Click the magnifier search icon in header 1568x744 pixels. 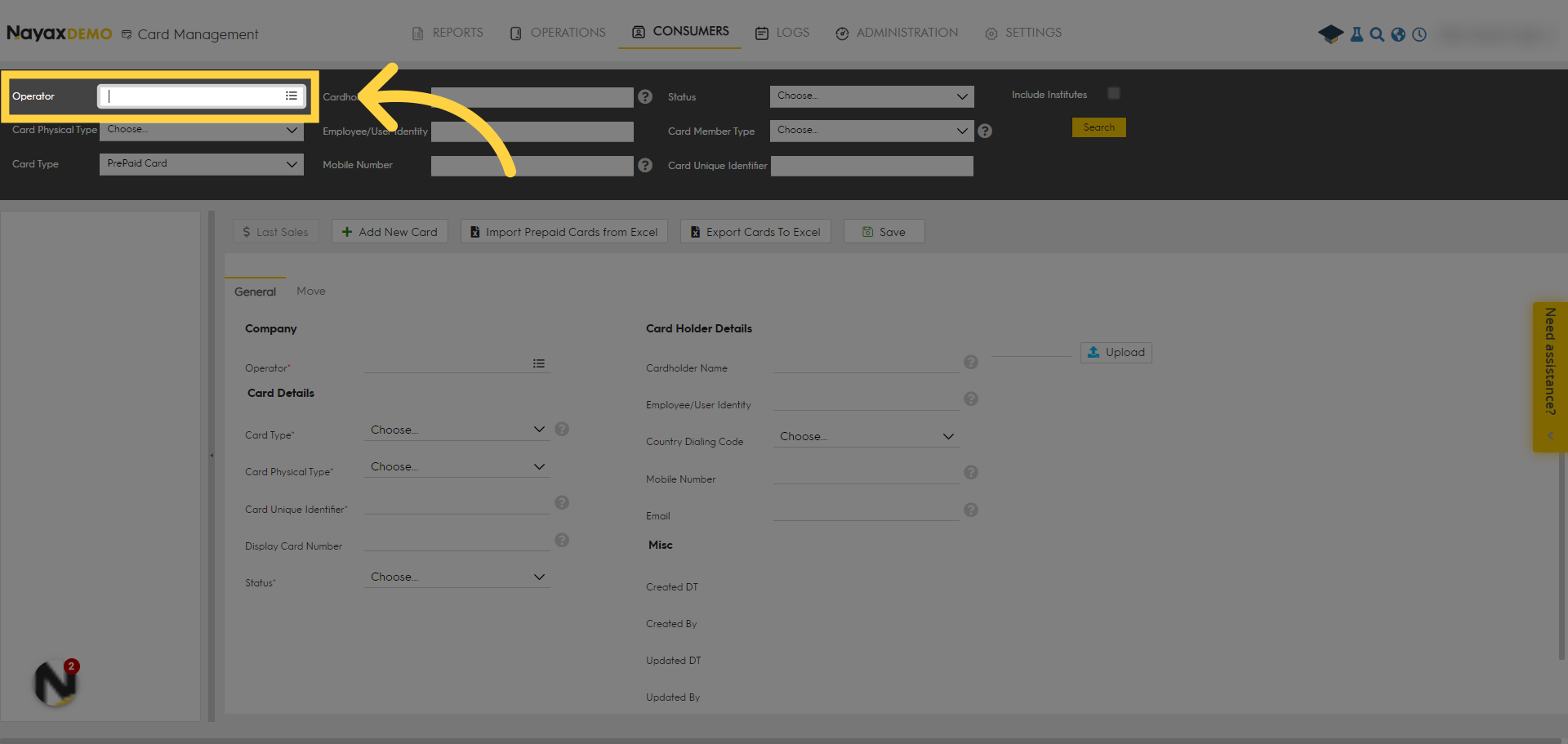tap(1377, 34)
